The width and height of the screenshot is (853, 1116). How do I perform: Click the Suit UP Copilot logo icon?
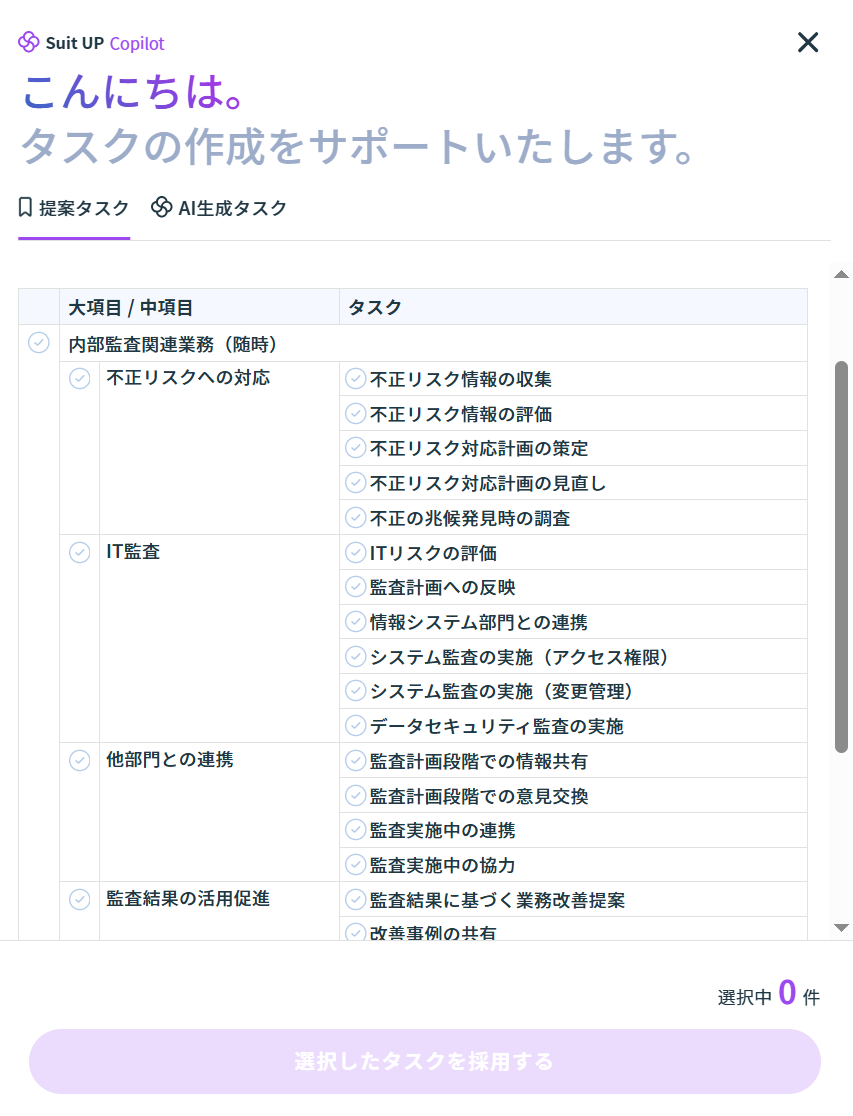(29, 43)
